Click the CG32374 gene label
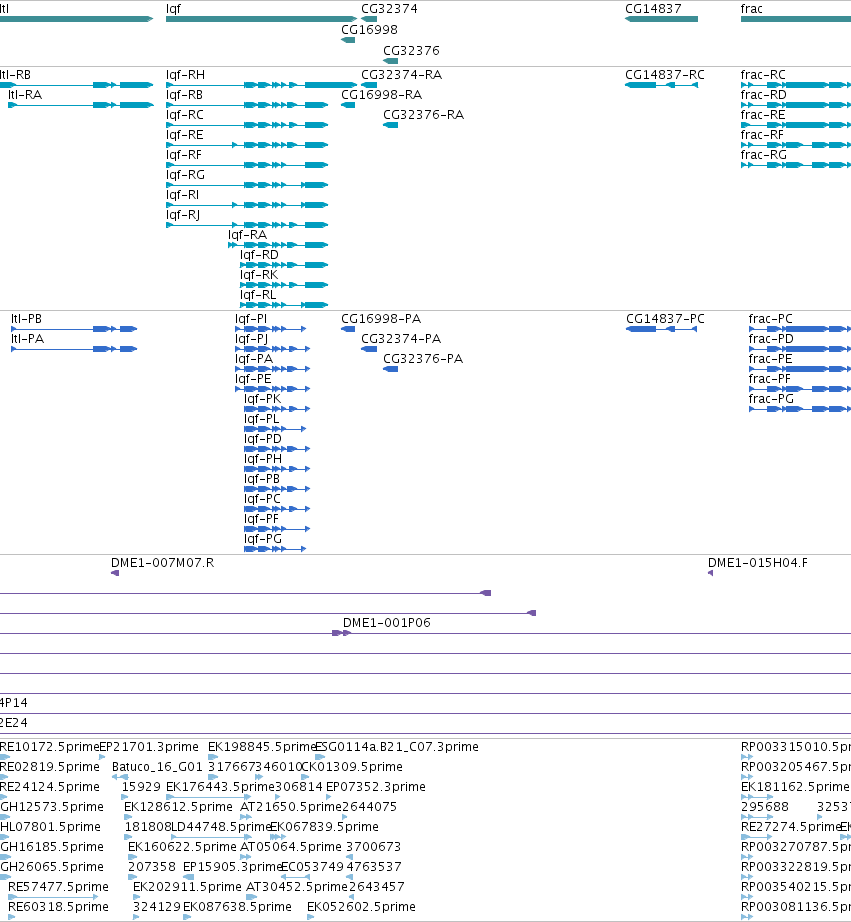 [x=389, y=9]
